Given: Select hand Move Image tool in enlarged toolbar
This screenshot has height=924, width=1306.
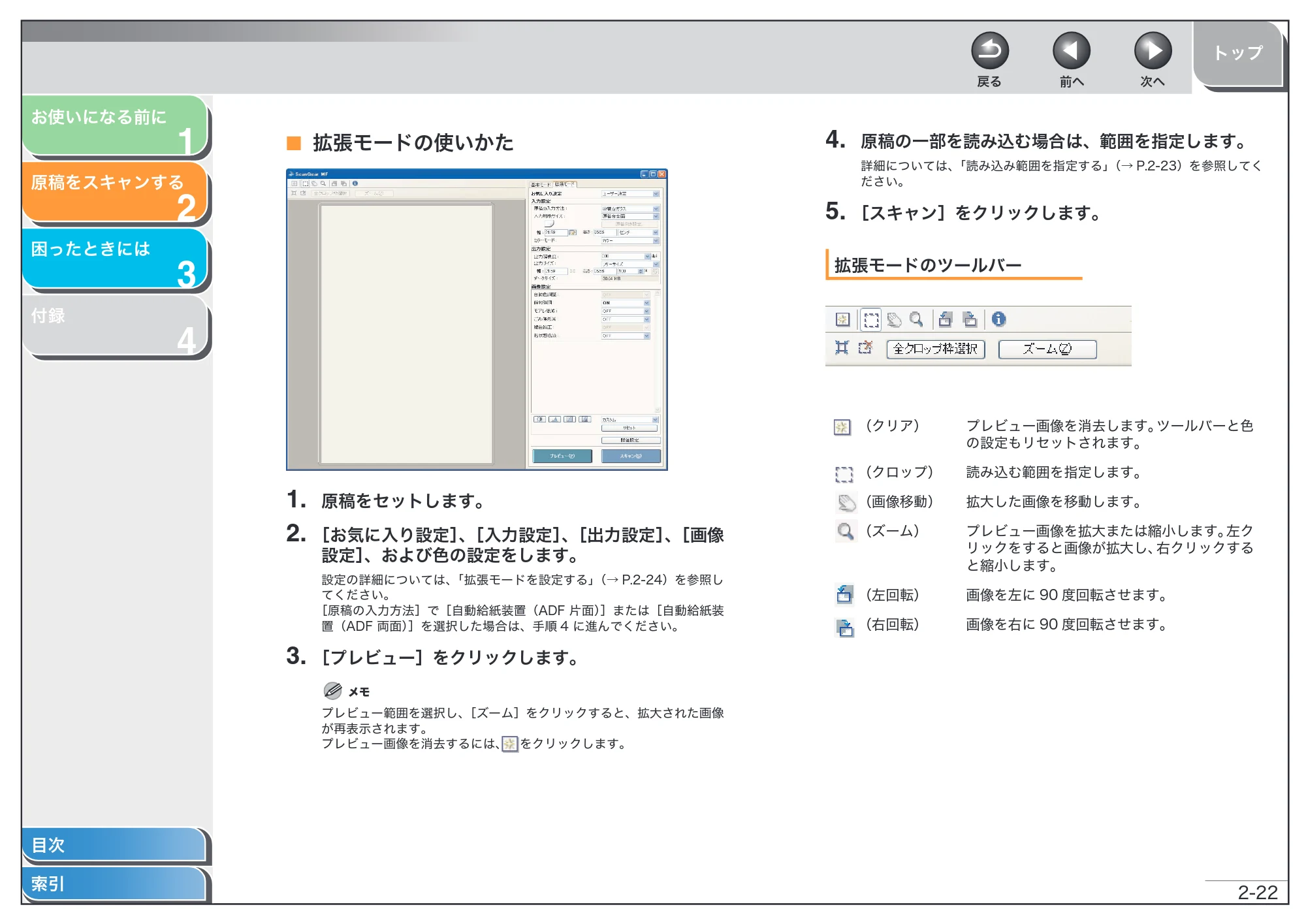Looking at the screenshot, I should (x=894, y=319).
